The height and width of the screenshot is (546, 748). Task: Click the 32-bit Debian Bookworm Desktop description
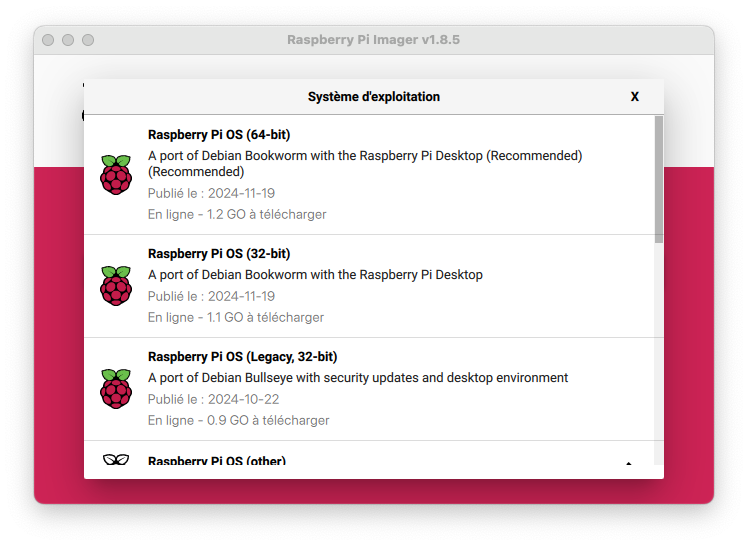click(315, 275)
